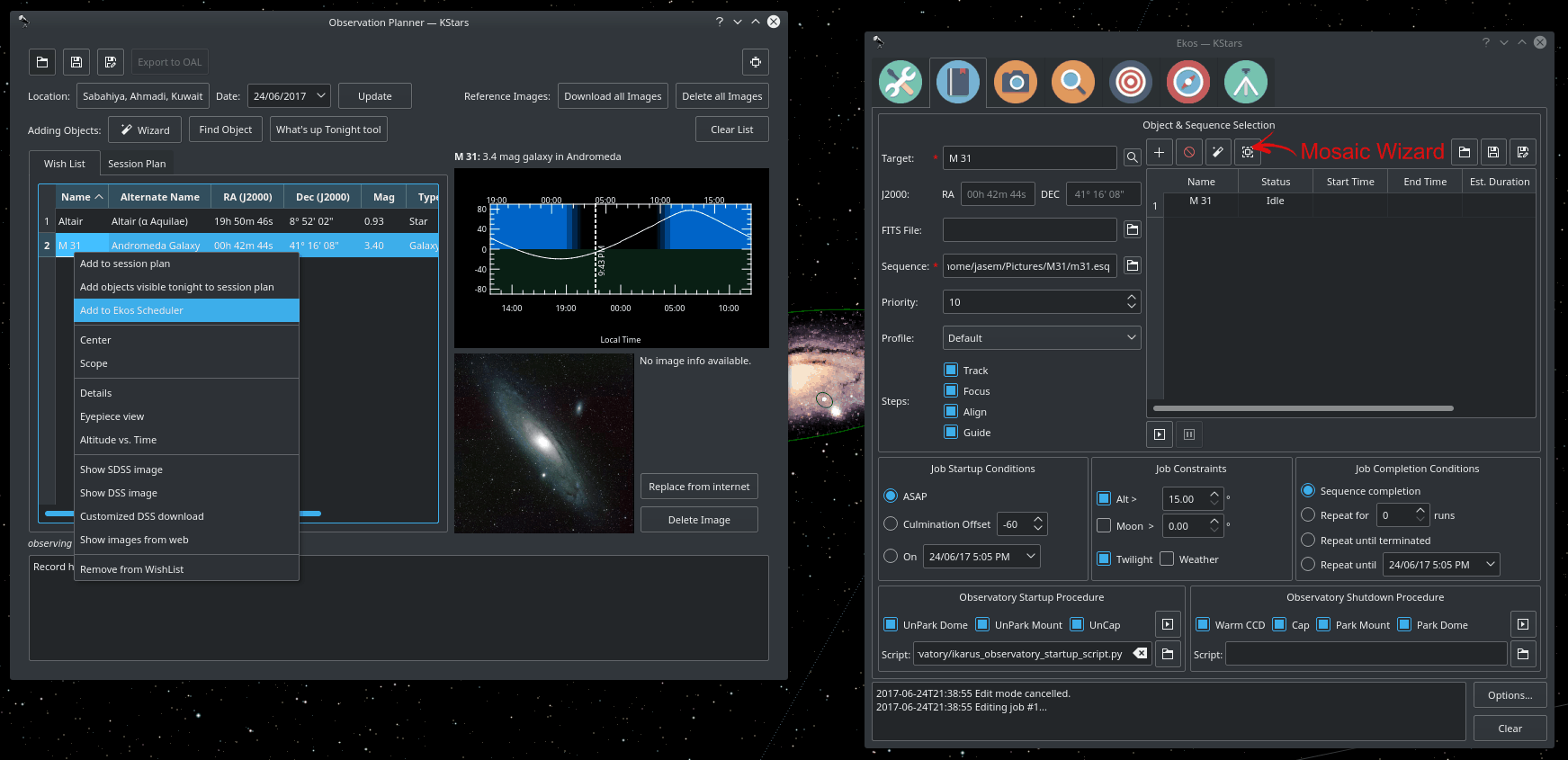Open the Date 24/06/2017 dropdown
The width and height of the screenshot is (1568, 760).
click(289, 96)
